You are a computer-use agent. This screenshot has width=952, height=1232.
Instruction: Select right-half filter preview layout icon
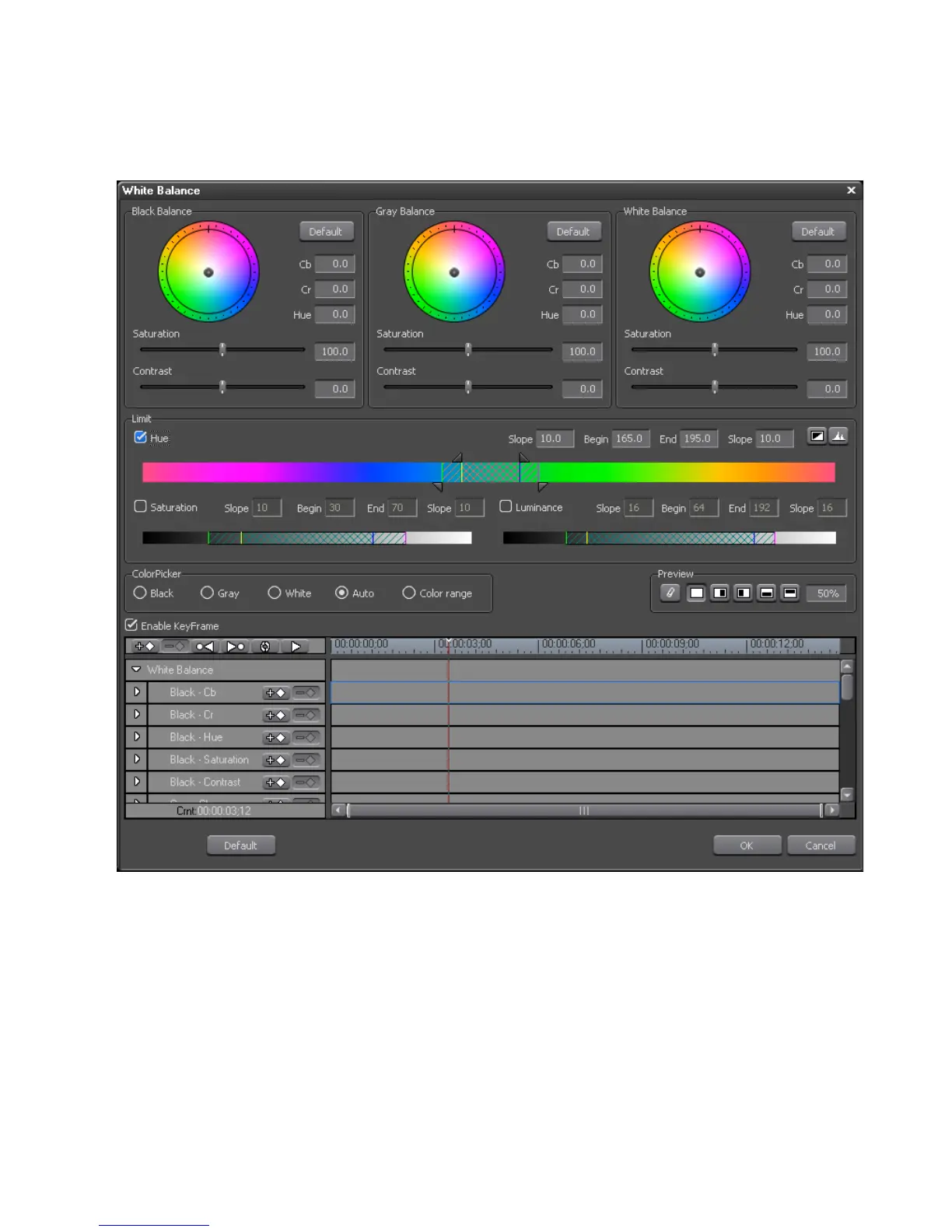(720, 593)
